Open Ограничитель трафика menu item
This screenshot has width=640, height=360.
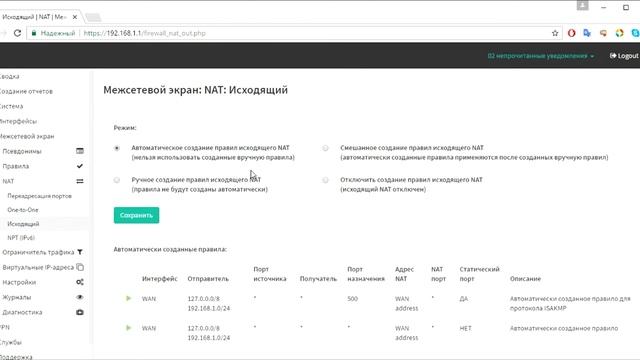pyautogui.click(x=38, y=252)
